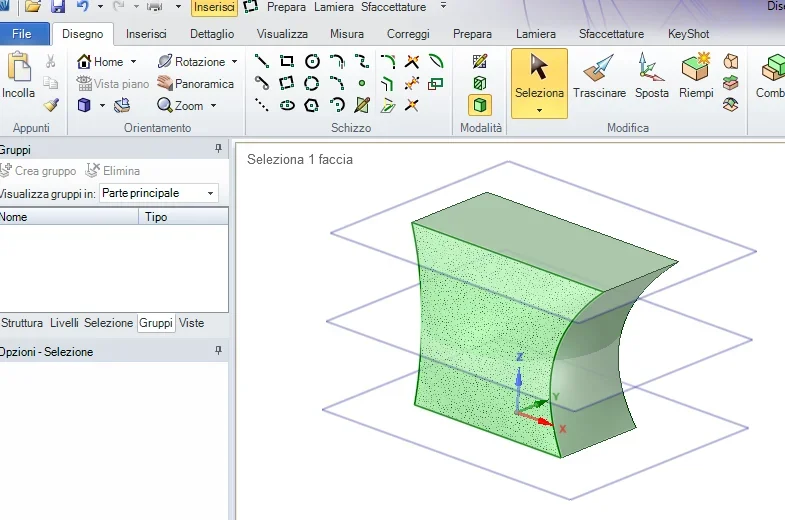Open the File menu

pos(22,34)
